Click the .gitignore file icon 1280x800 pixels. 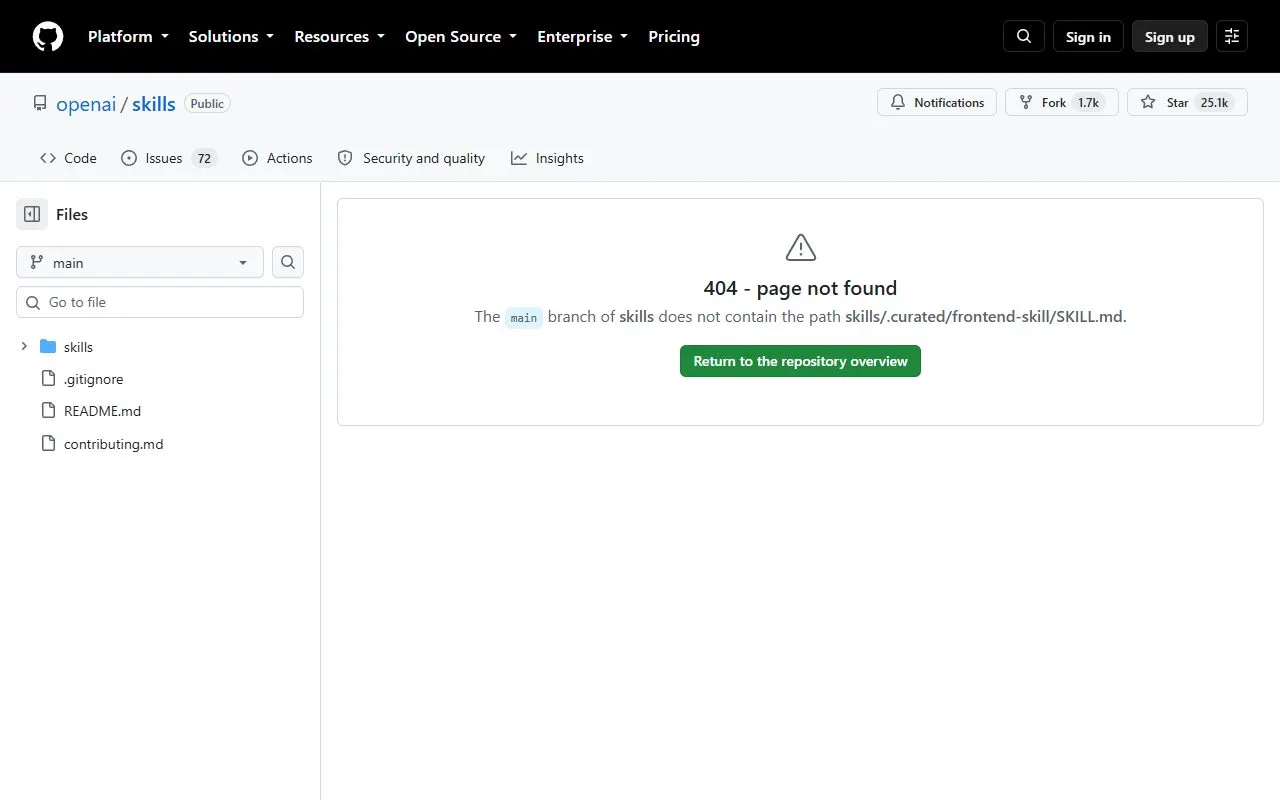coord(48,379)
